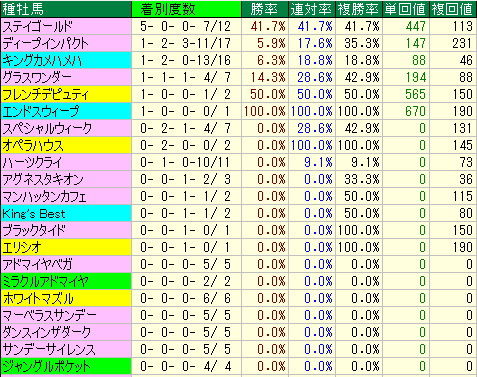Select the キングカメハメハ sire name
Viewport: 477px width, 377px height.
pos(41,60)
